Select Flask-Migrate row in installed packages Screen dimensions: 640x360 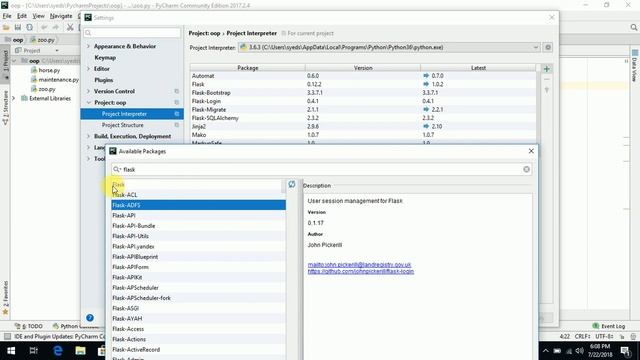[363, 109]
